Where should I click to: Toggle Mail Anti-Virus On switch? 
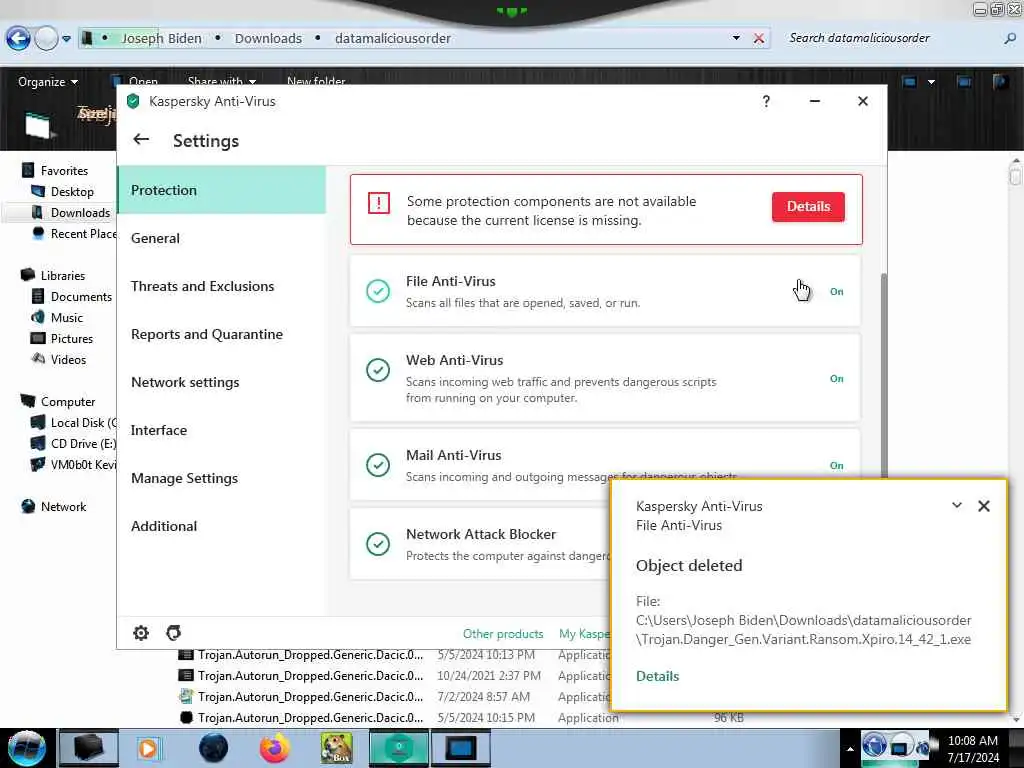(x=837, y=465)
